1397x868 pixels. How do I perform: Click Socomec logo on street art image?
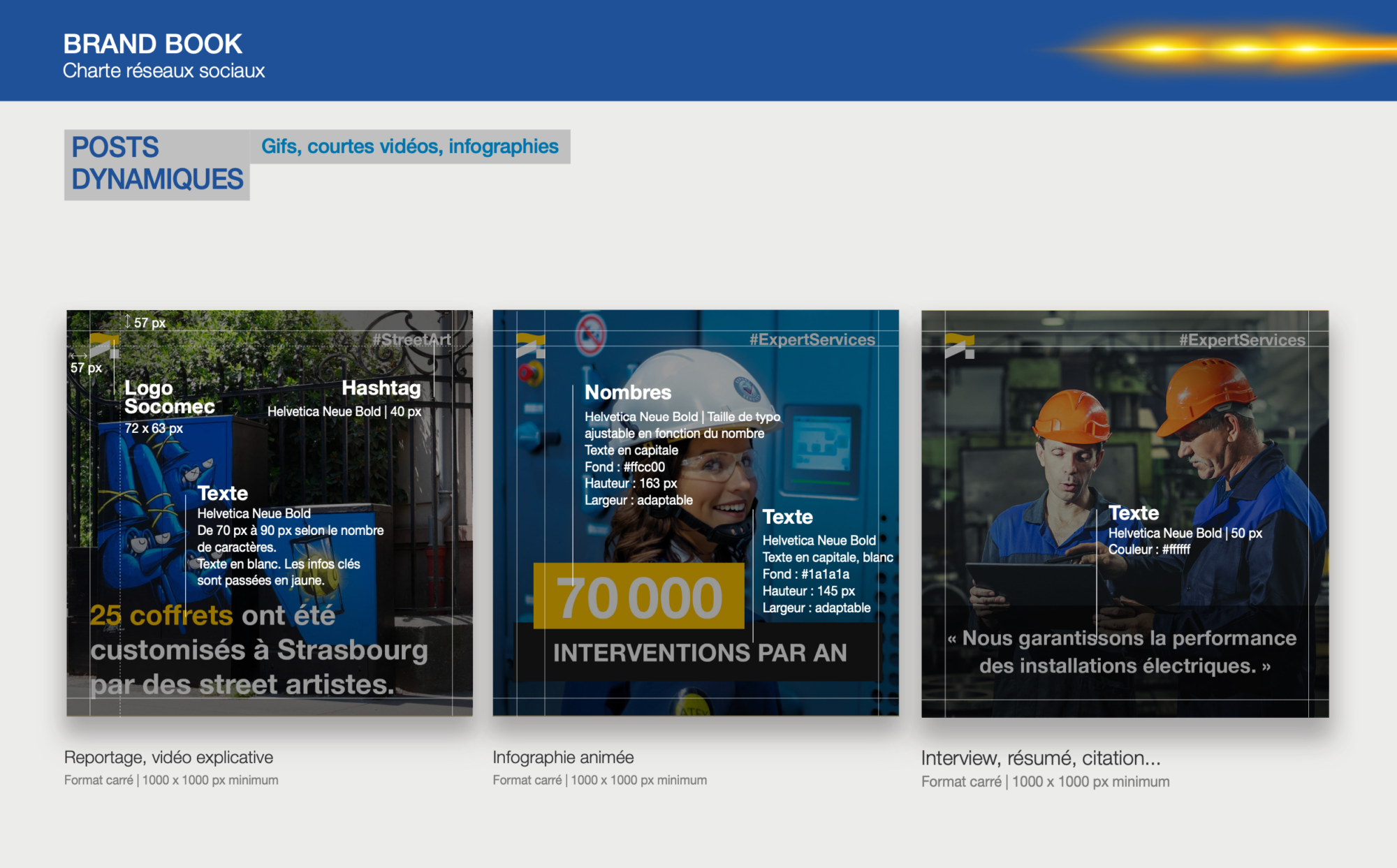tap(104, 345)
